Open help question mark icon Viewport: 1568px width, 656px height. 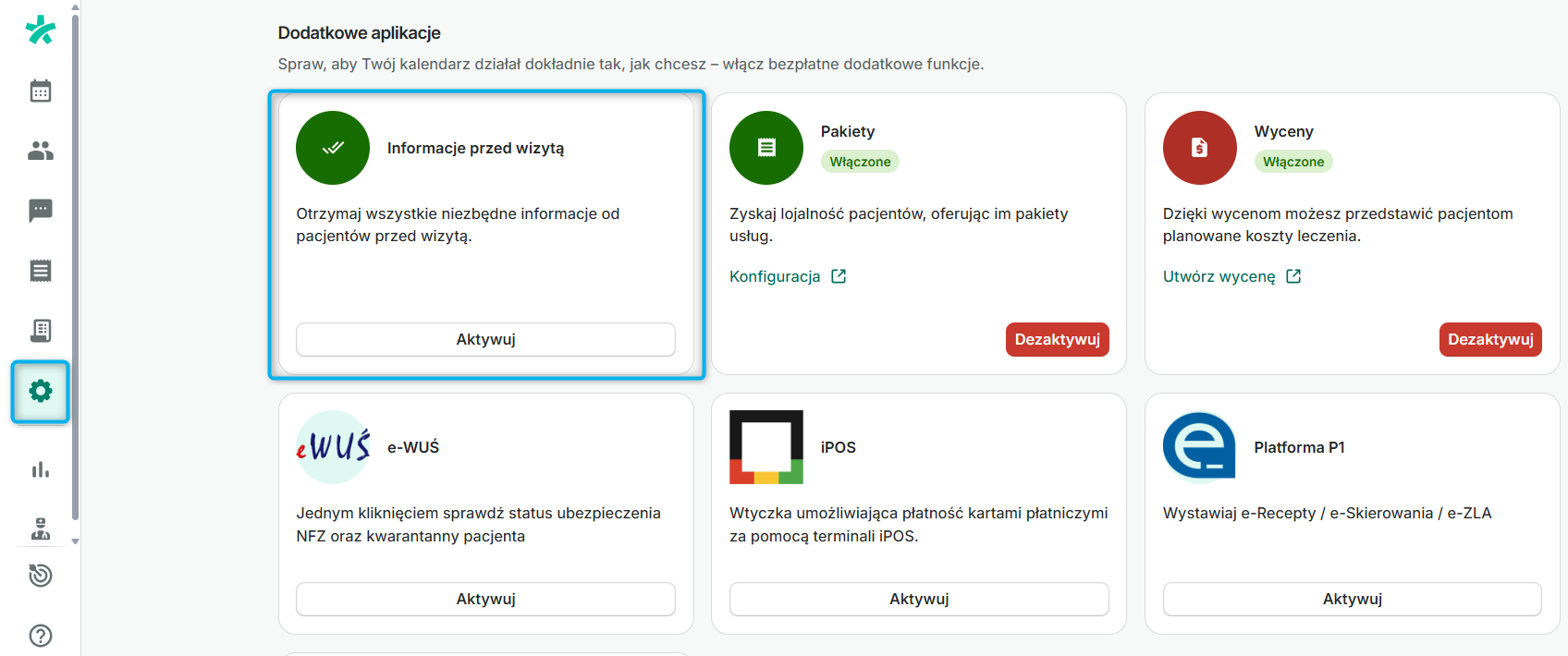tap(41, 636)
